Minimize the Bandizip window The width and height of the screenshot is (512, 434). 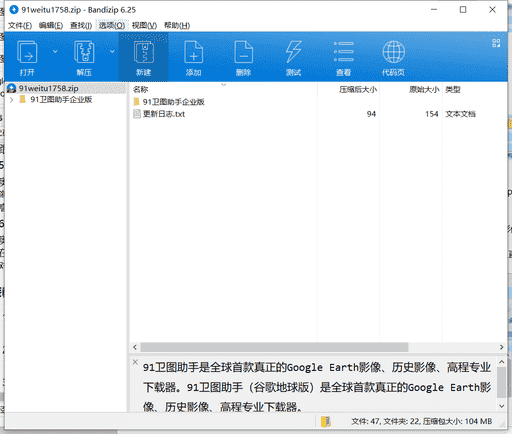pos(434,10)
